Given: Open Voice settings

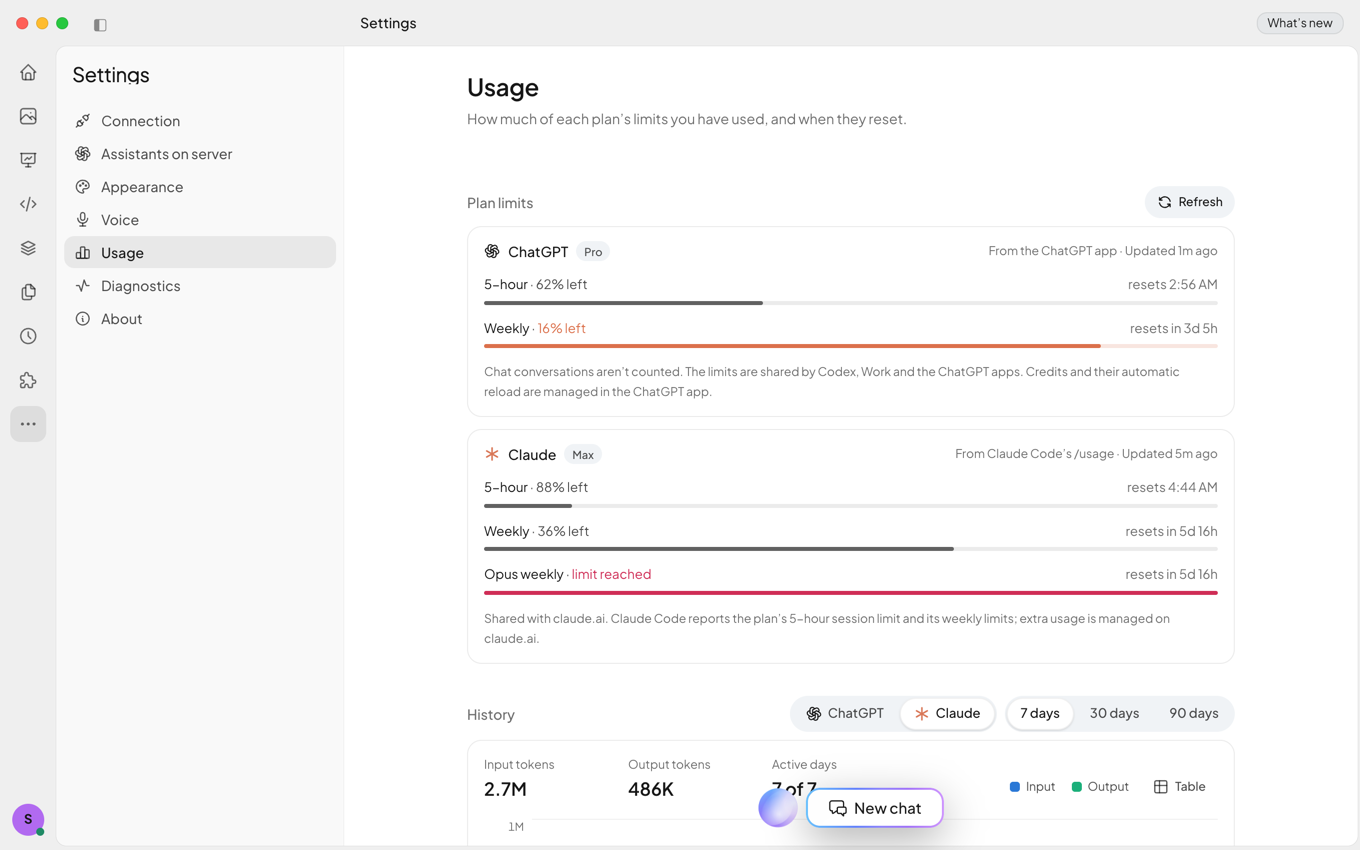Looking at the screenshot, I should click(x=200, y=220).
